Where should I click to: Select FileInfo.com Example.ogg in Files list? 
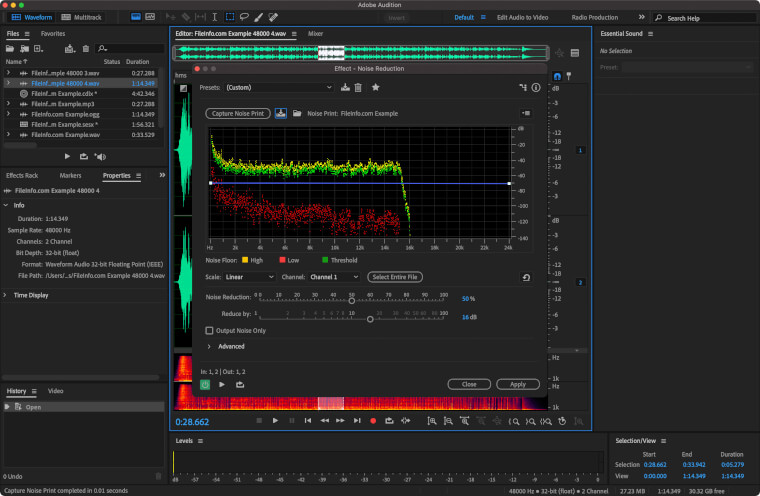pos(65,114)
